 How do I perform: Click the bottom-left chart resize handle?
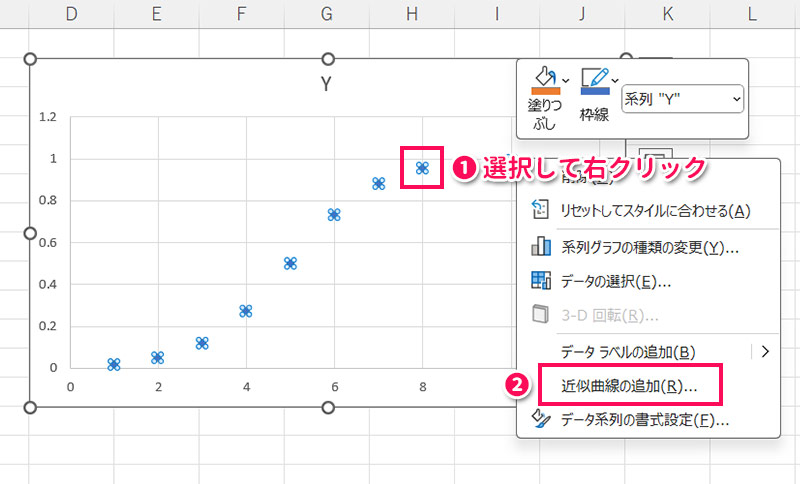click(30, 407)
